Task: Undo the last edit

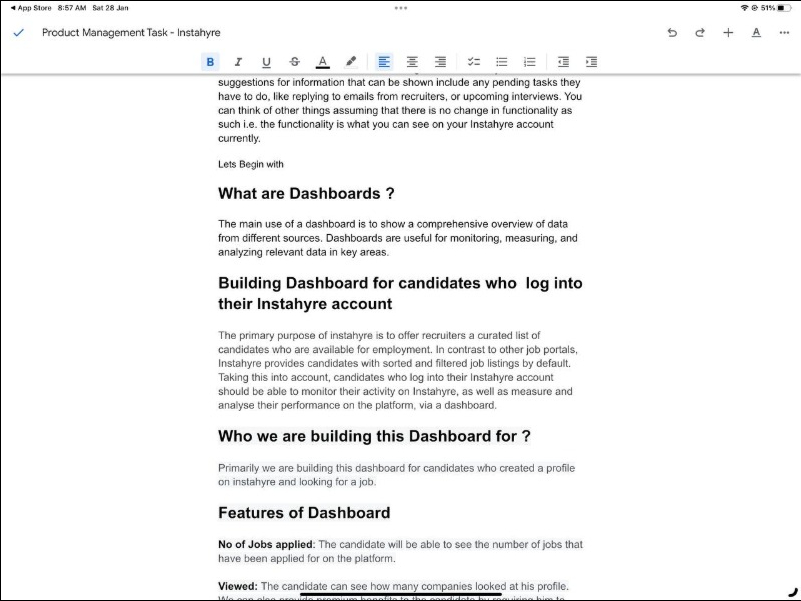Action: tap(672, 33)
